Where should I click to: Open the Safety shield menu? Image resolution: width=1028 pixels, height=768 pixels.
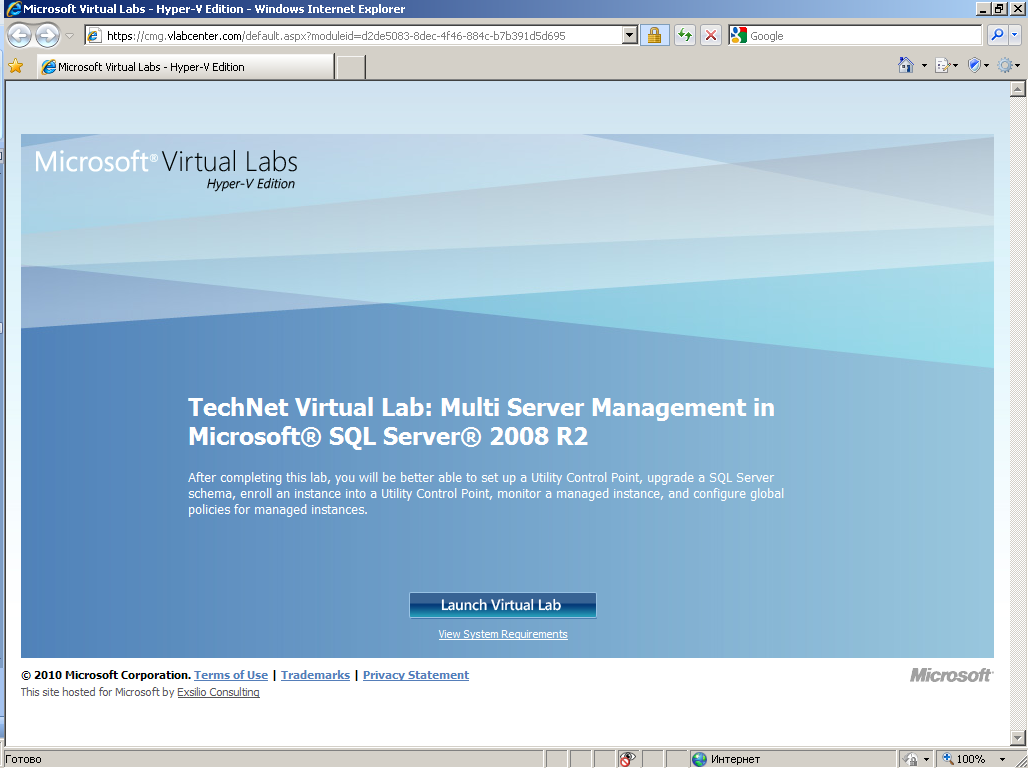(975, 65)
